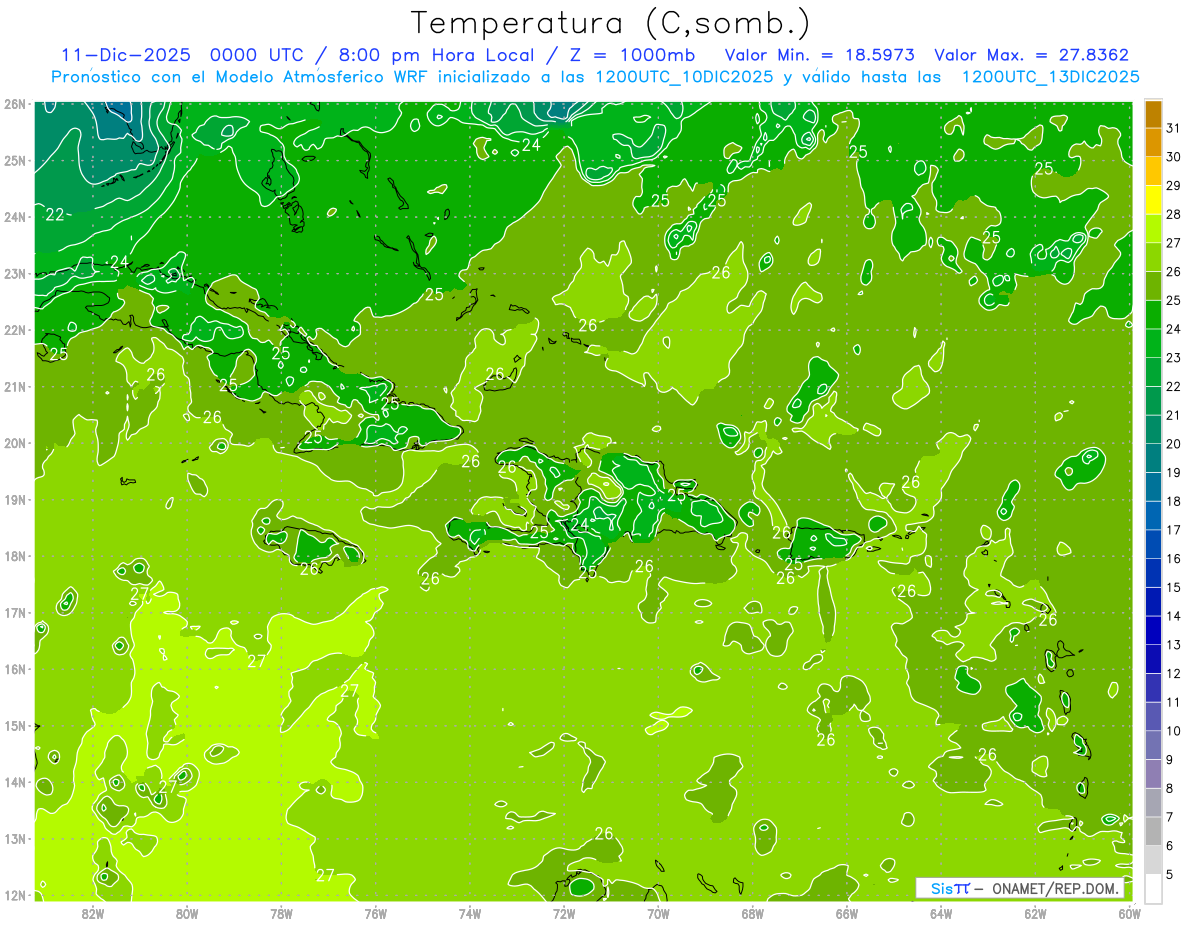Click the legend value "29"

click(x=1174, y=186)
